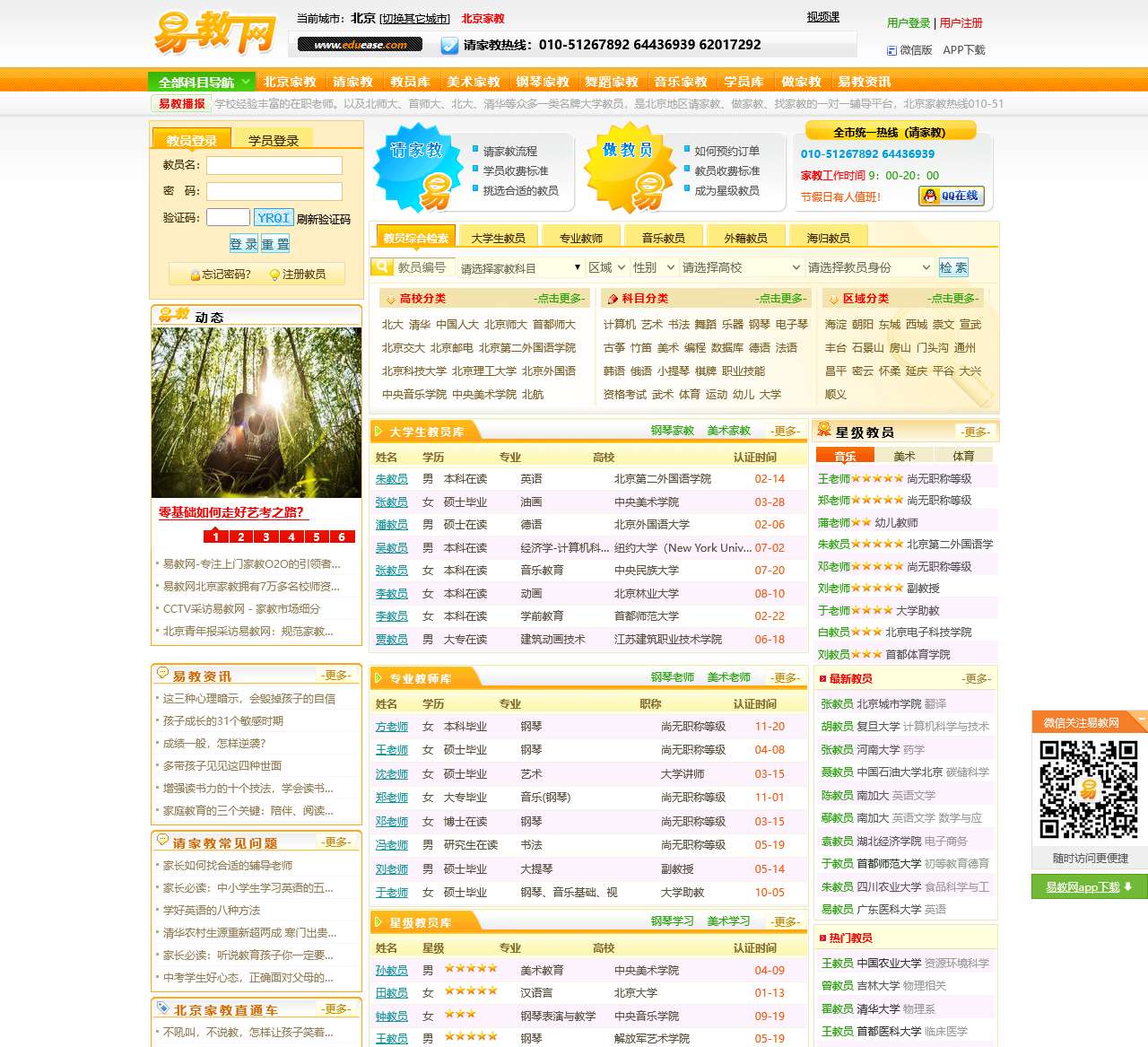This screenshot has width=1148, height=1047.
Task: Click the yellow 做教员 badge icon
Action: click(631, 170)
